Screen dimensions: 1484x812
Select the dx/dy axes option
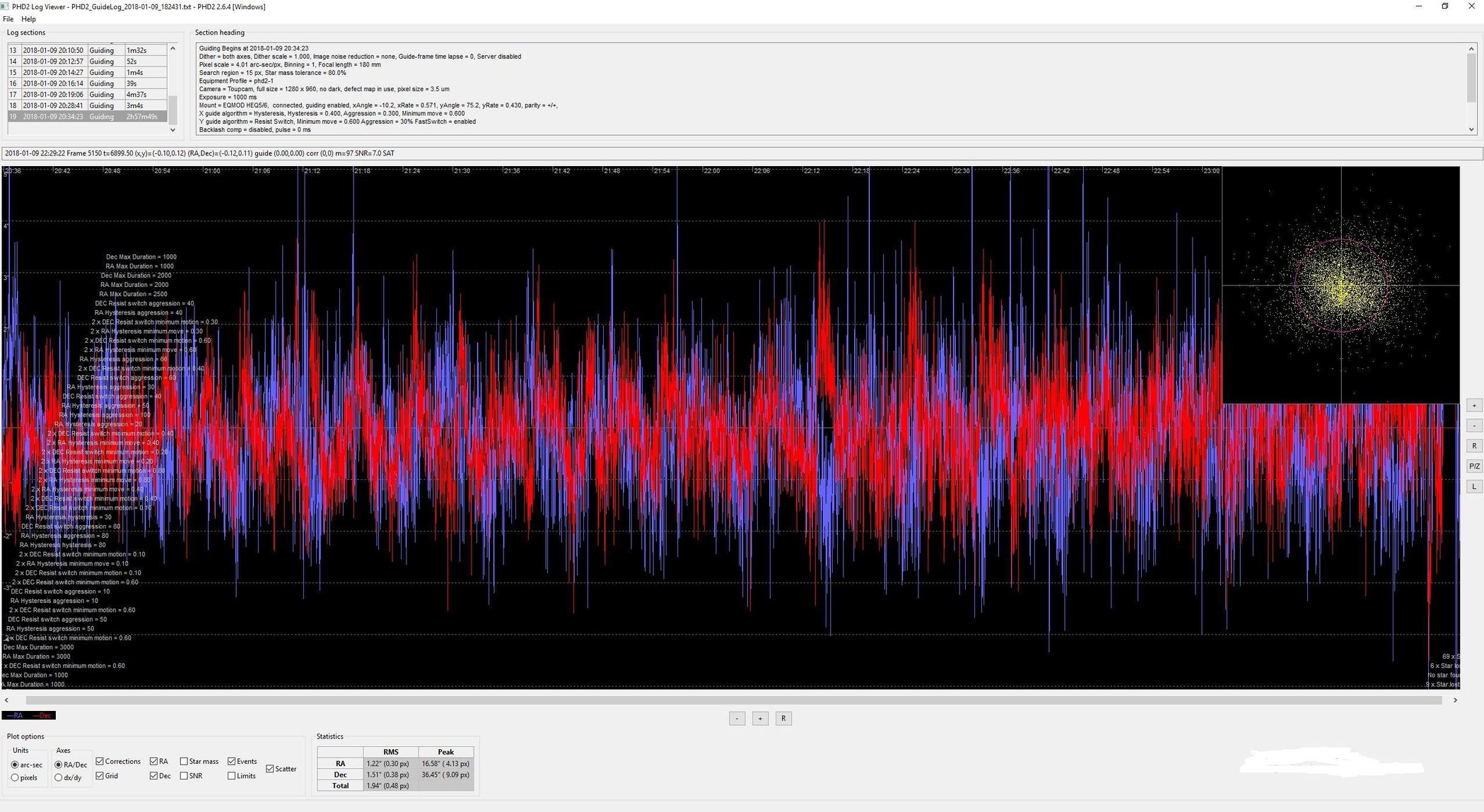(x=59, y=777)
